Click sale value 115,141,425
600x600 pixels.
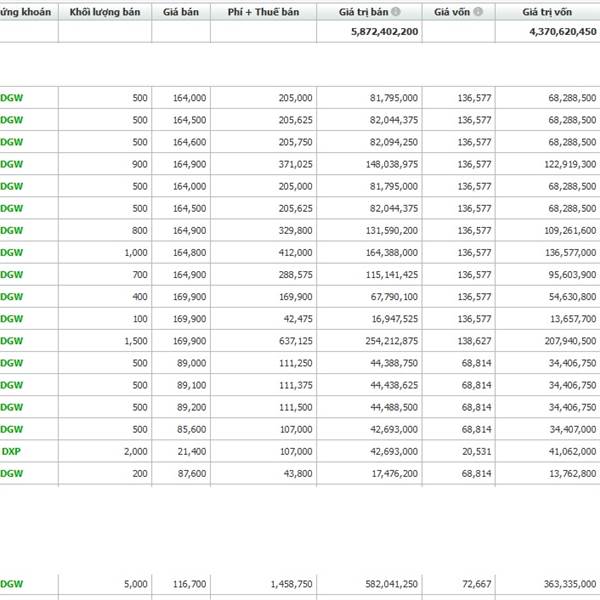pos(392,275)
